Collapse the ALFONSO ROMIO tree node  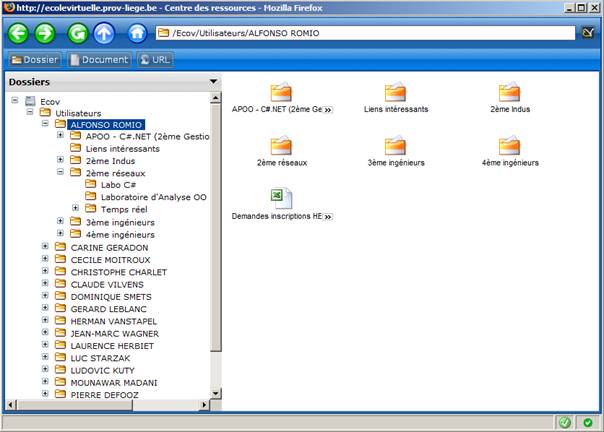point(46,125)
